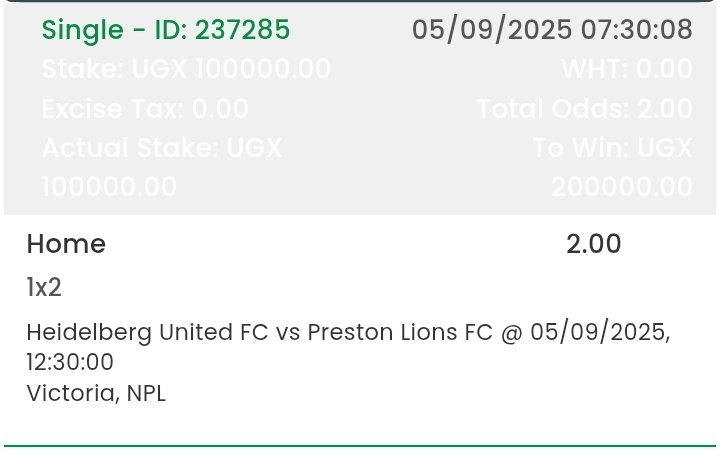Click the match date 05/09/2025 in fixture line
720x455 pixels.
(x=599, y=332)
